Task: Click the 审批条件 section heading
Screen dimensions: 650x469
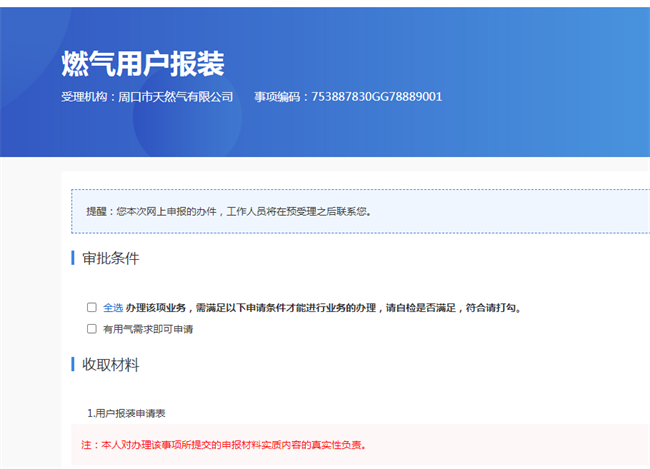Action: click(110, 258)
